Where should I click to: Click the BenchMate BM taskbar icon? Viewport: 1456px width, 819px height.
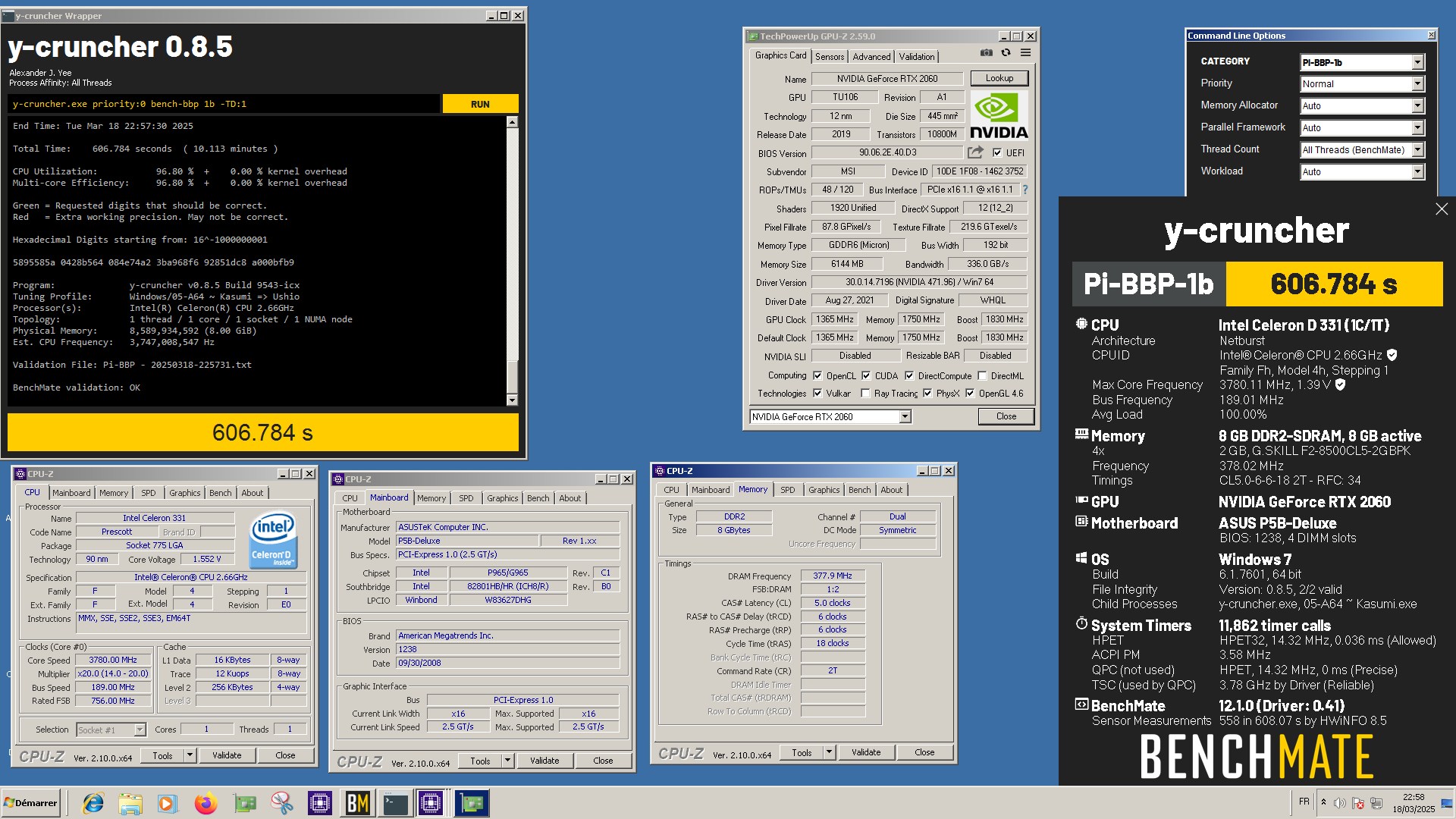pos(357,803)
